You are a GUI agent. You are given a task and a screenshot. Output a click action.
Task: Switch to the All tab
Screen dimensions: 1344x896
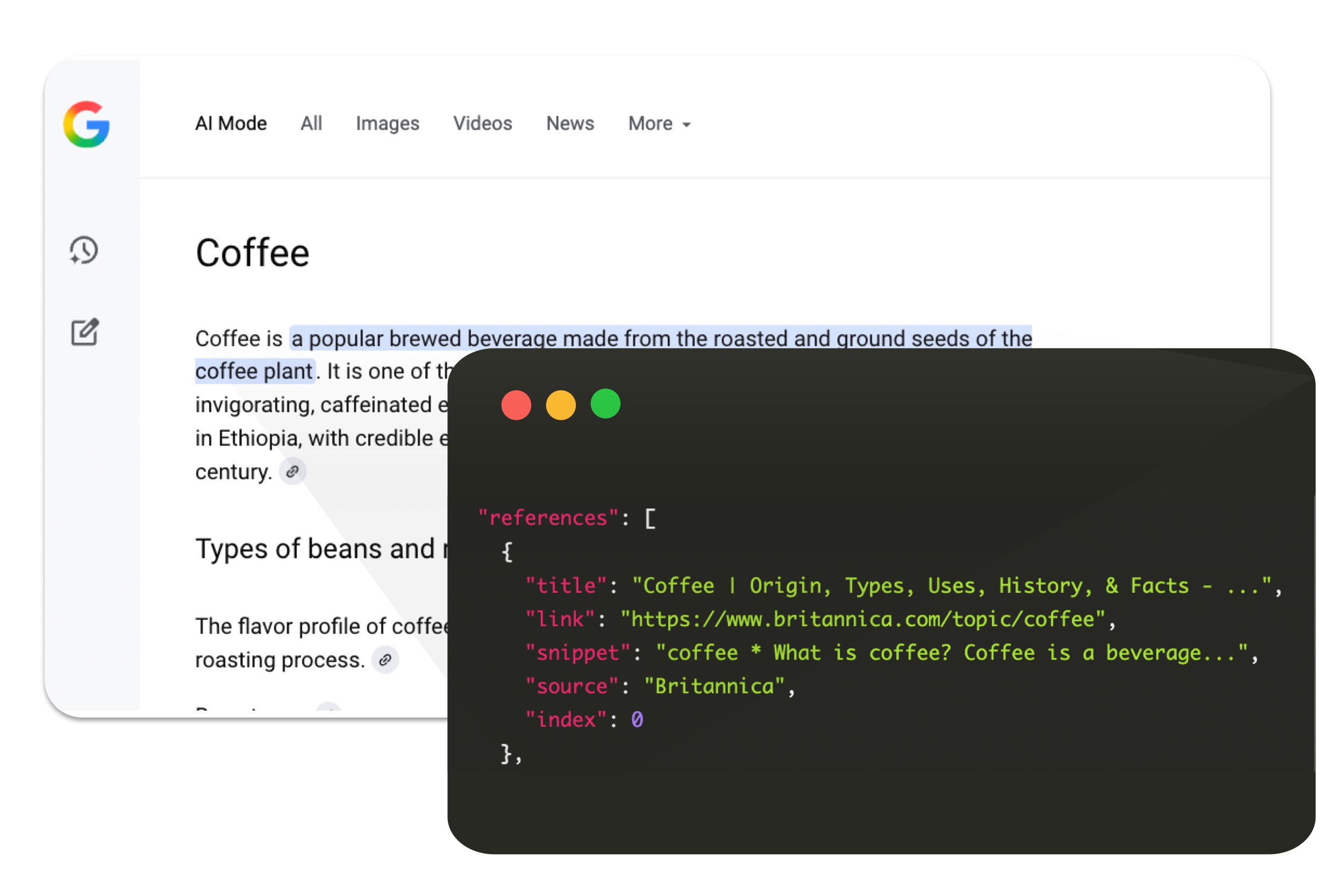tap(311, 124)
